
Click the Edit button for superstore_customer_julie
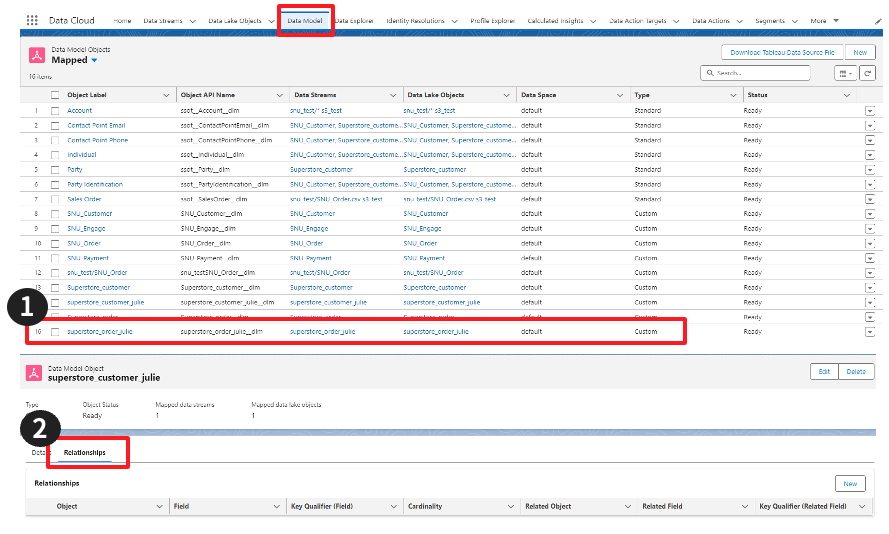[x=824, y=372]
